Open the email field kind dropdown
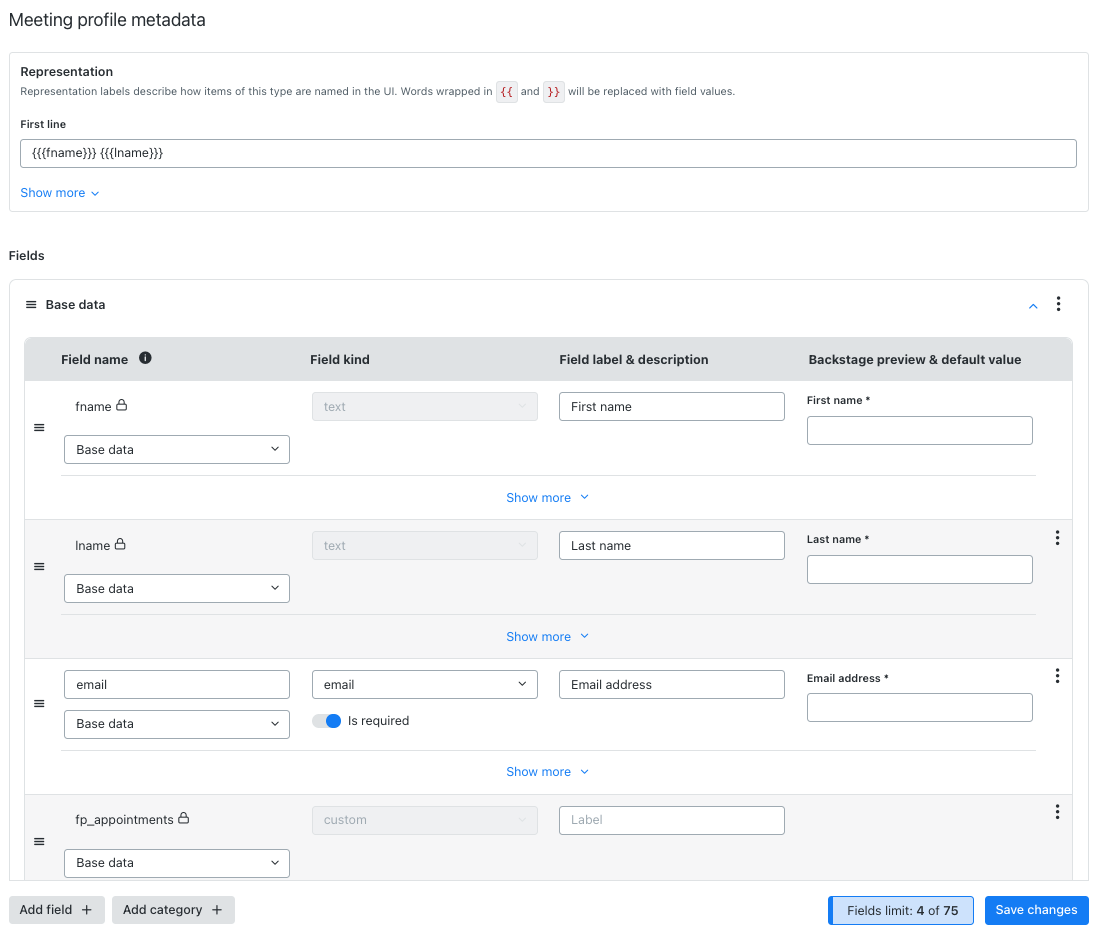 pos(425,685)
